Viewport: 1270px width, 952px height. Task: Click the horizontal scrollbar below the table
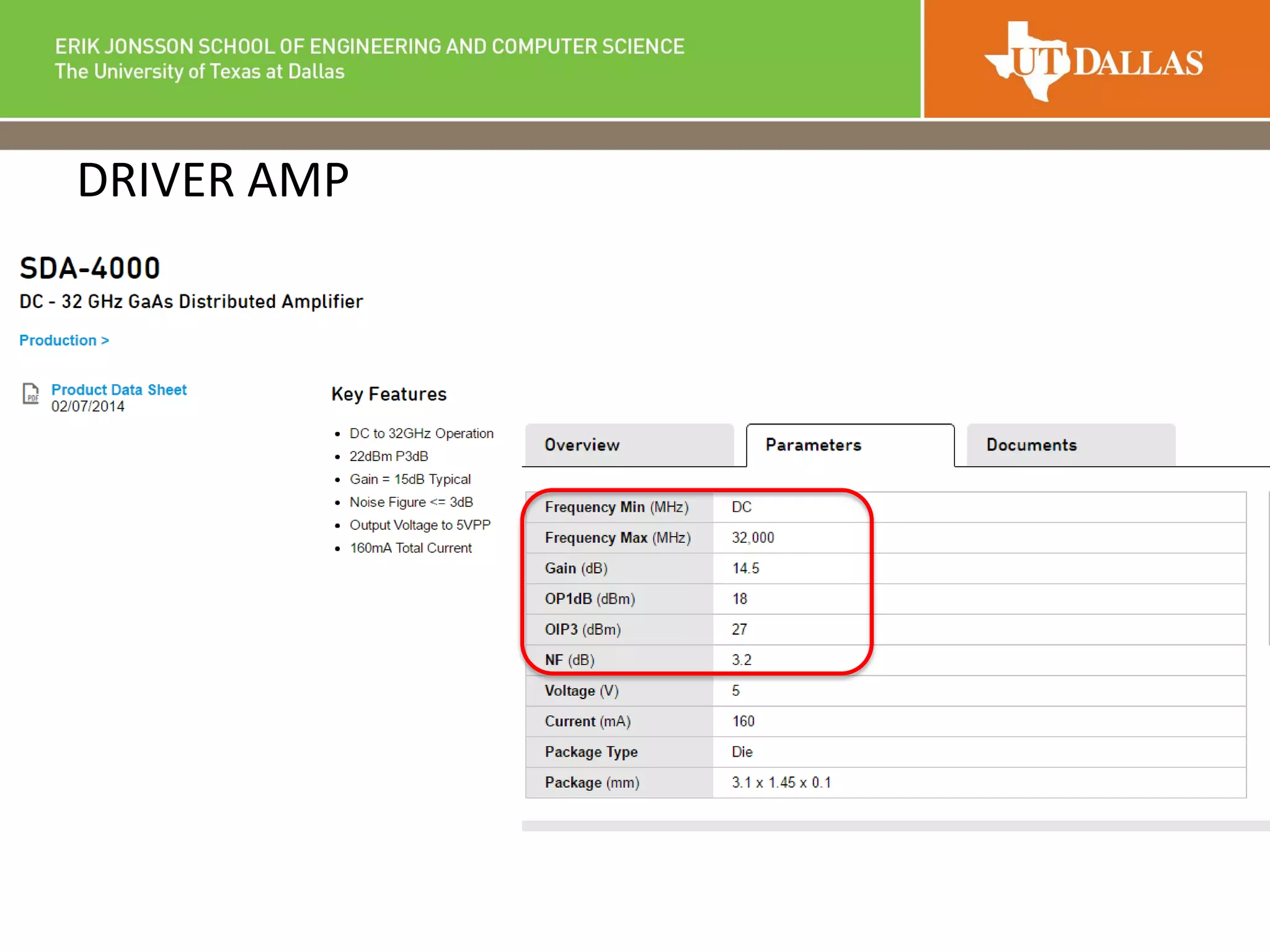pos(895,826)
